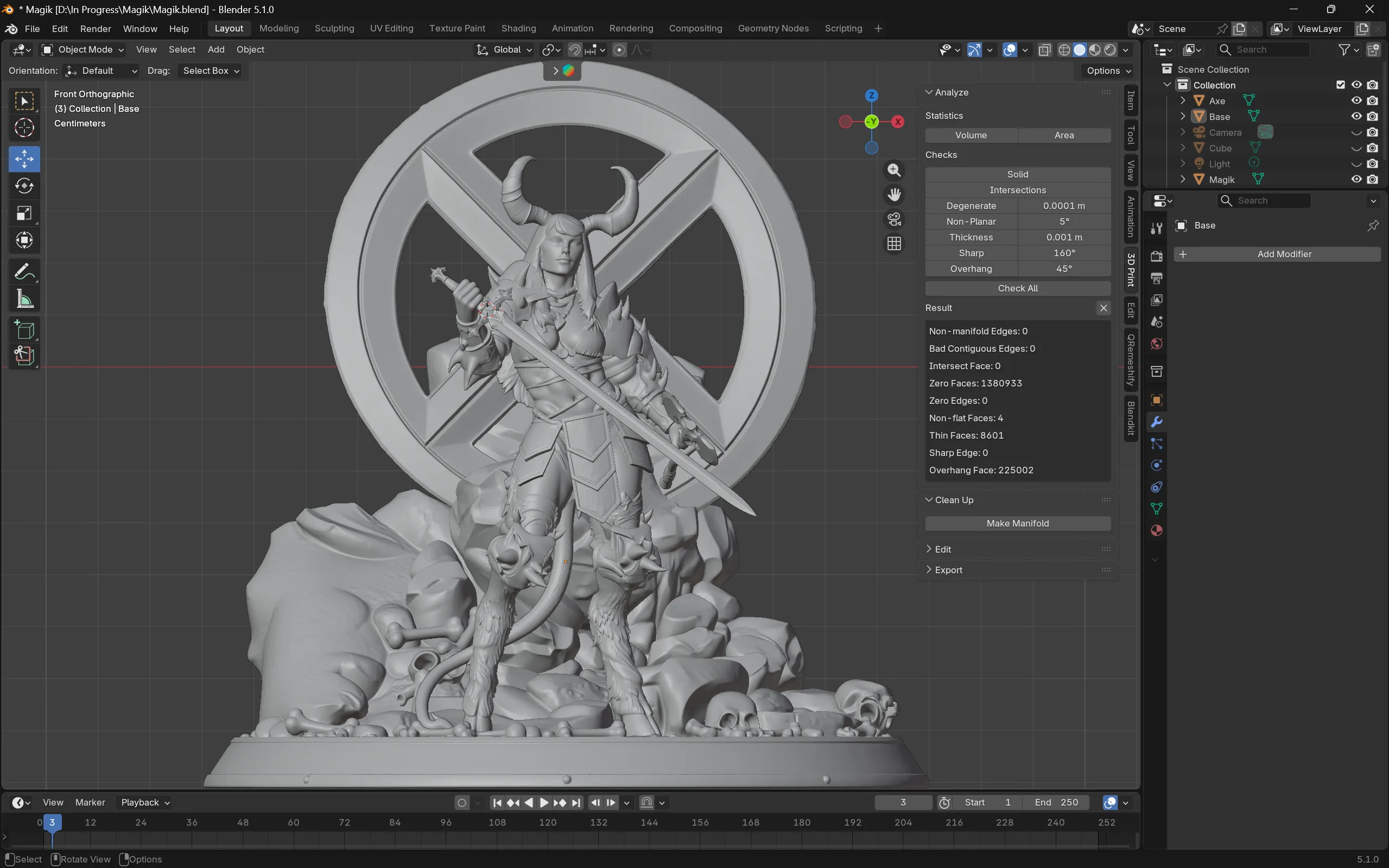Screen dimensions: 1389x868
Task: Close the Result report
Action: (x=1103, y=308)
